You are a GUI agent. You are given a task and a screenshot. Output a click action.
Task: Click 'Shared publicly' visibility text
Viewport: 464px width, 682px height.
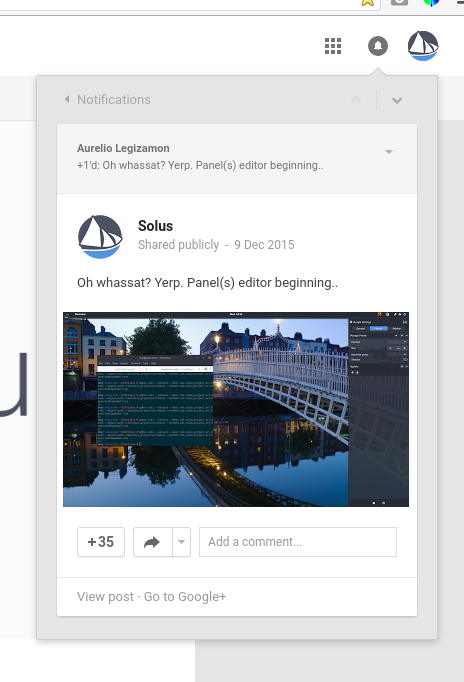[178, 245]
